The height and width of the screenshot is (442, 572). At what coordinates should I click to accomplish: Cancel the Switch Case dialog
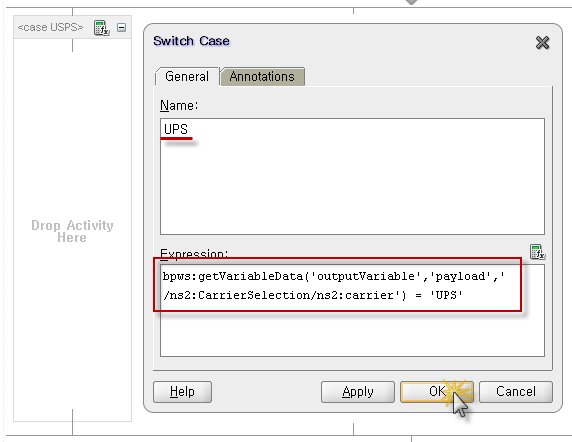pyautogui.click(x=516, y=392)
